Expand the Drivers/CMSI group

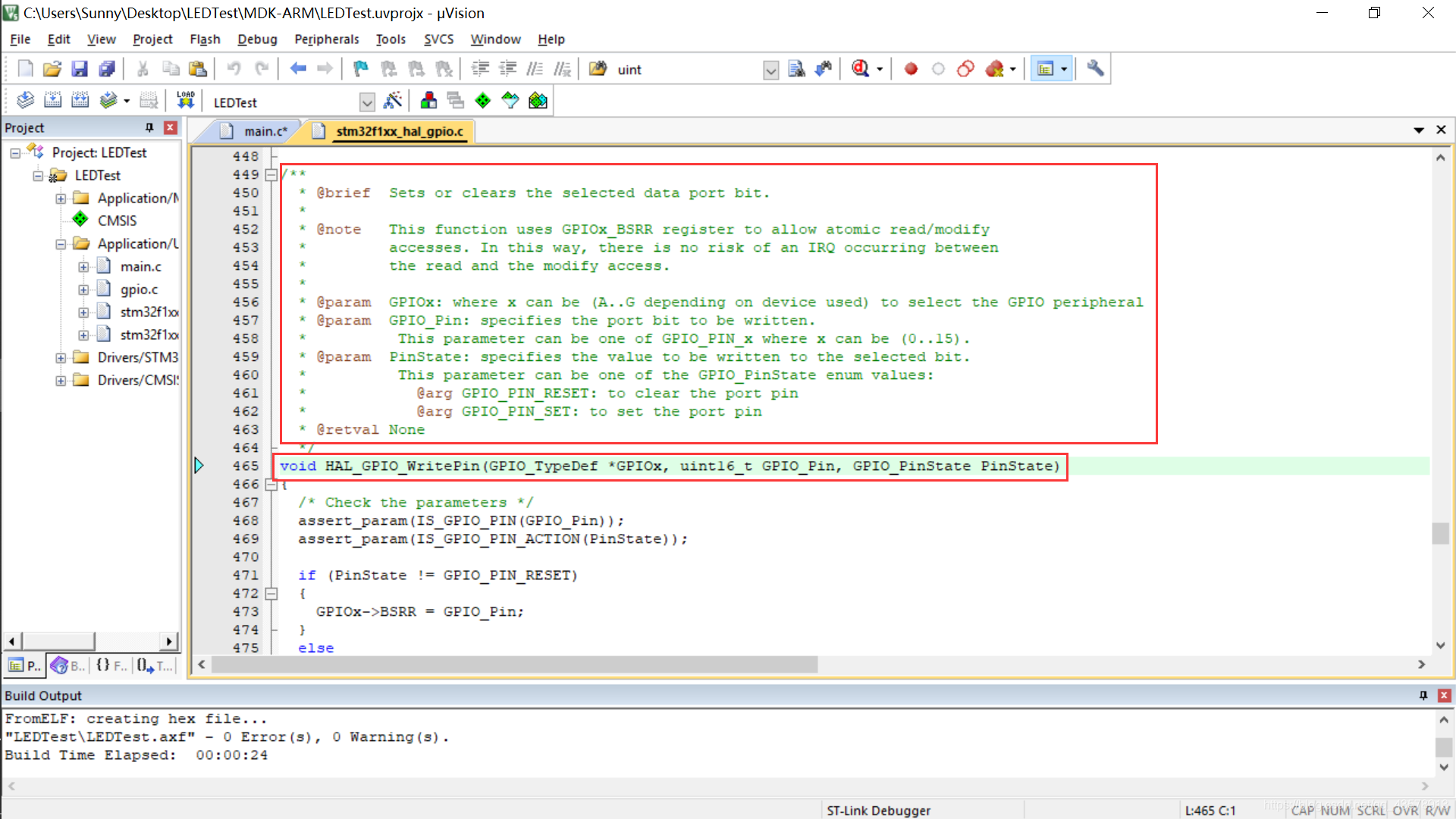click(61, 381)
